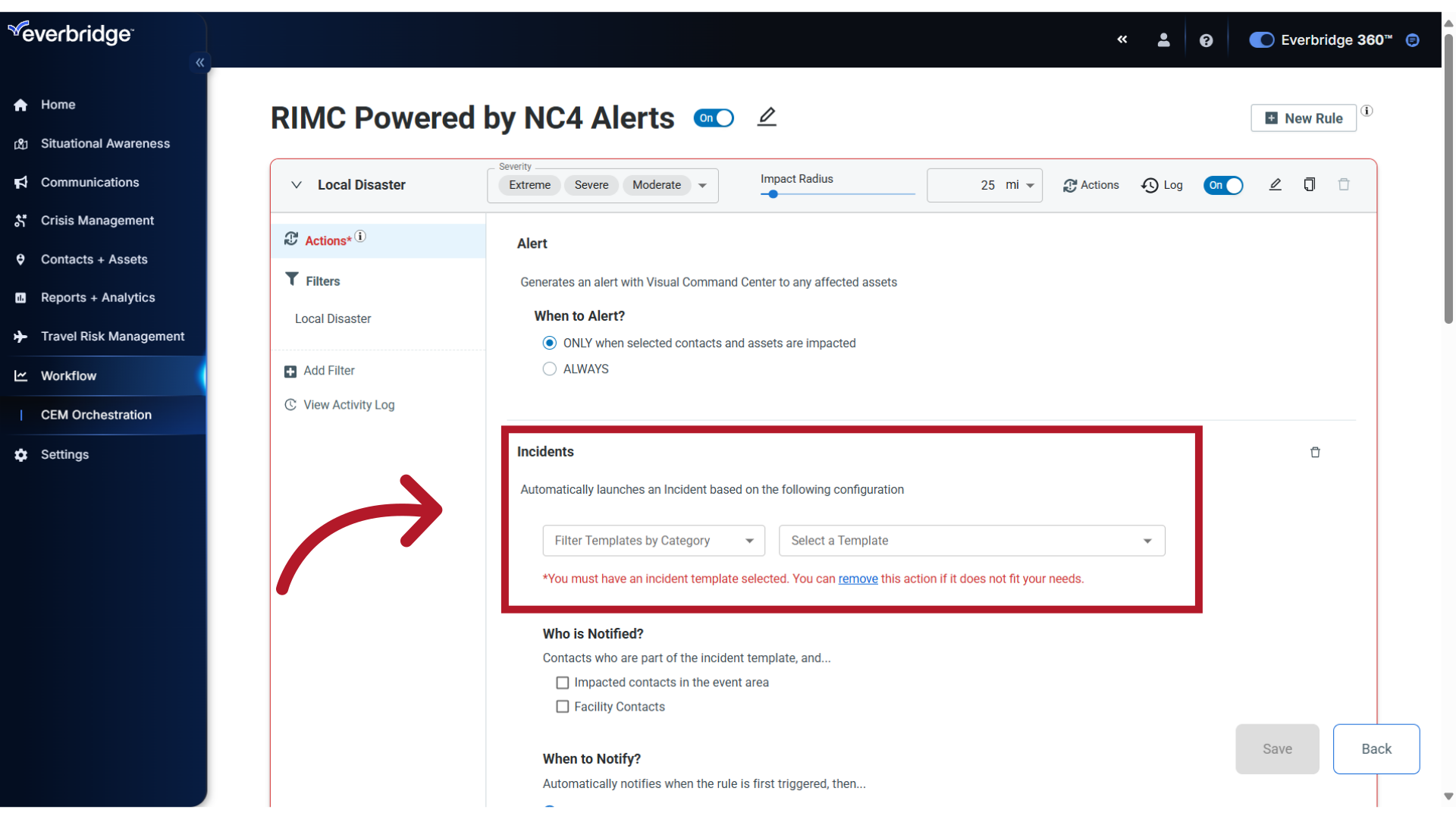The height and width of the screenshot is (819, 1456).
Task: Open the Select a Template dropdown
Action: [x=971, y=541]
